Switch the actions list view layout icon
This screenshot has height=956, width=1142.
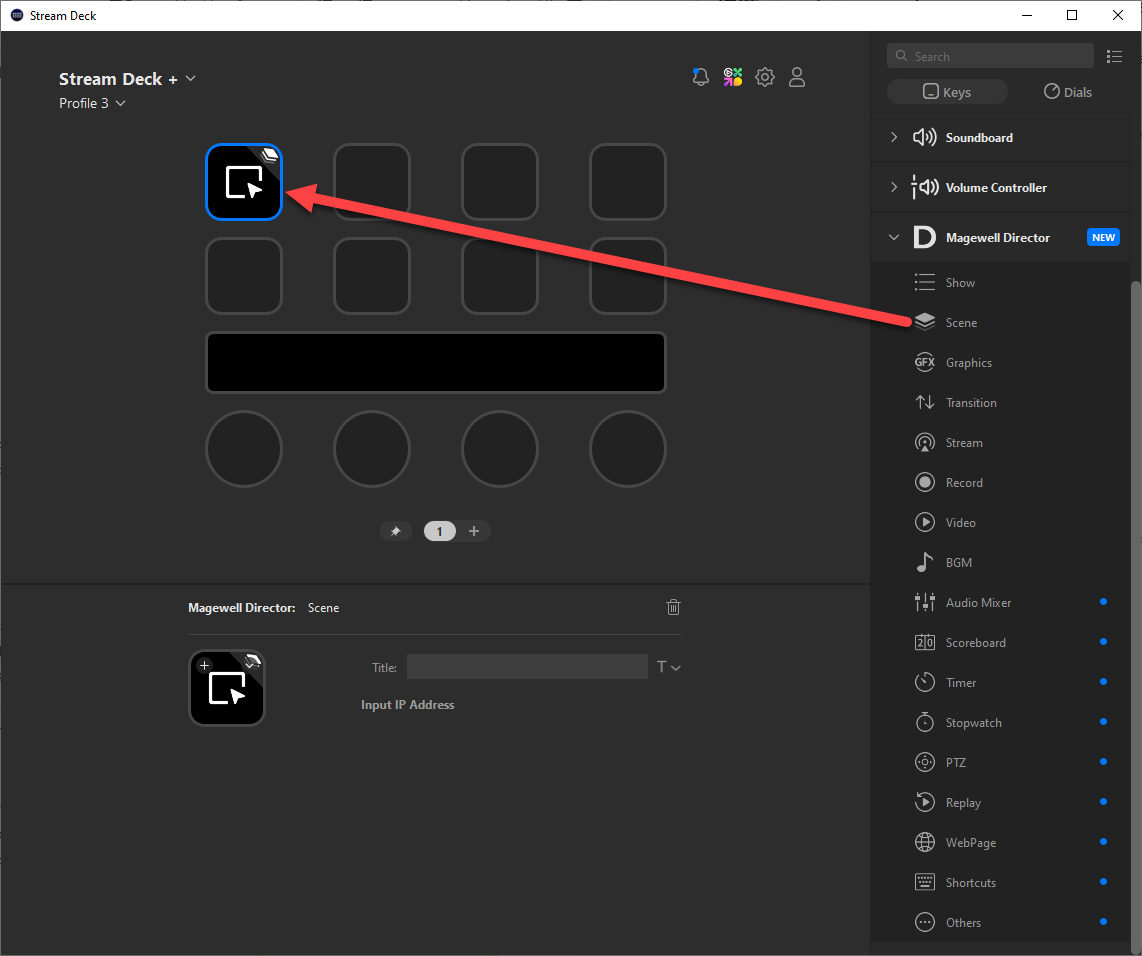1114,57
